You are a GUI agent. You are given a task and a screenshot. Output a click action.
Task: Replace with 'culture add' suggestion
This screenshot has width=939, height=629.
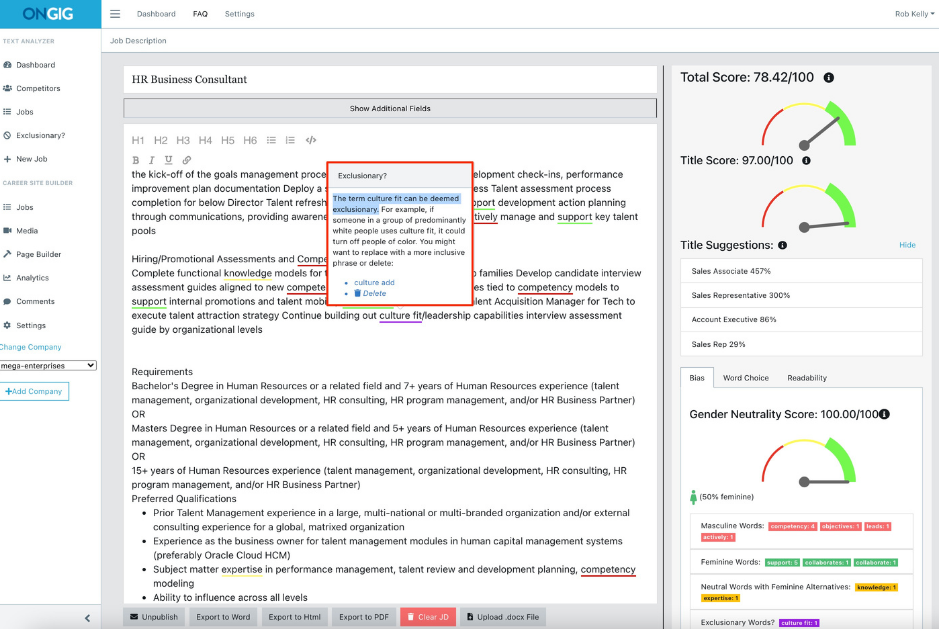click(374, 282)
